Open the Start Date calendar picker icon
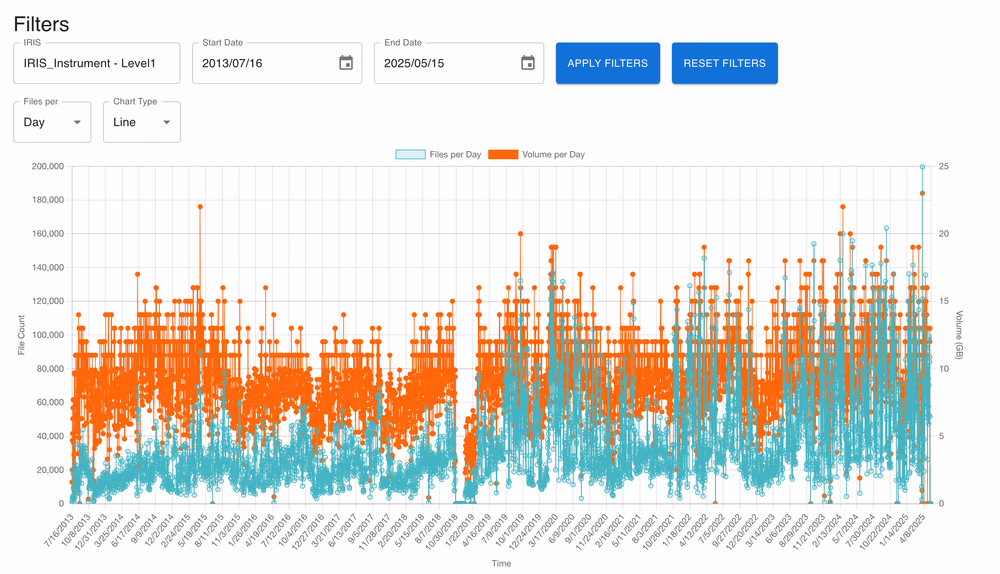1000x574 pixels. coord(346,63)
